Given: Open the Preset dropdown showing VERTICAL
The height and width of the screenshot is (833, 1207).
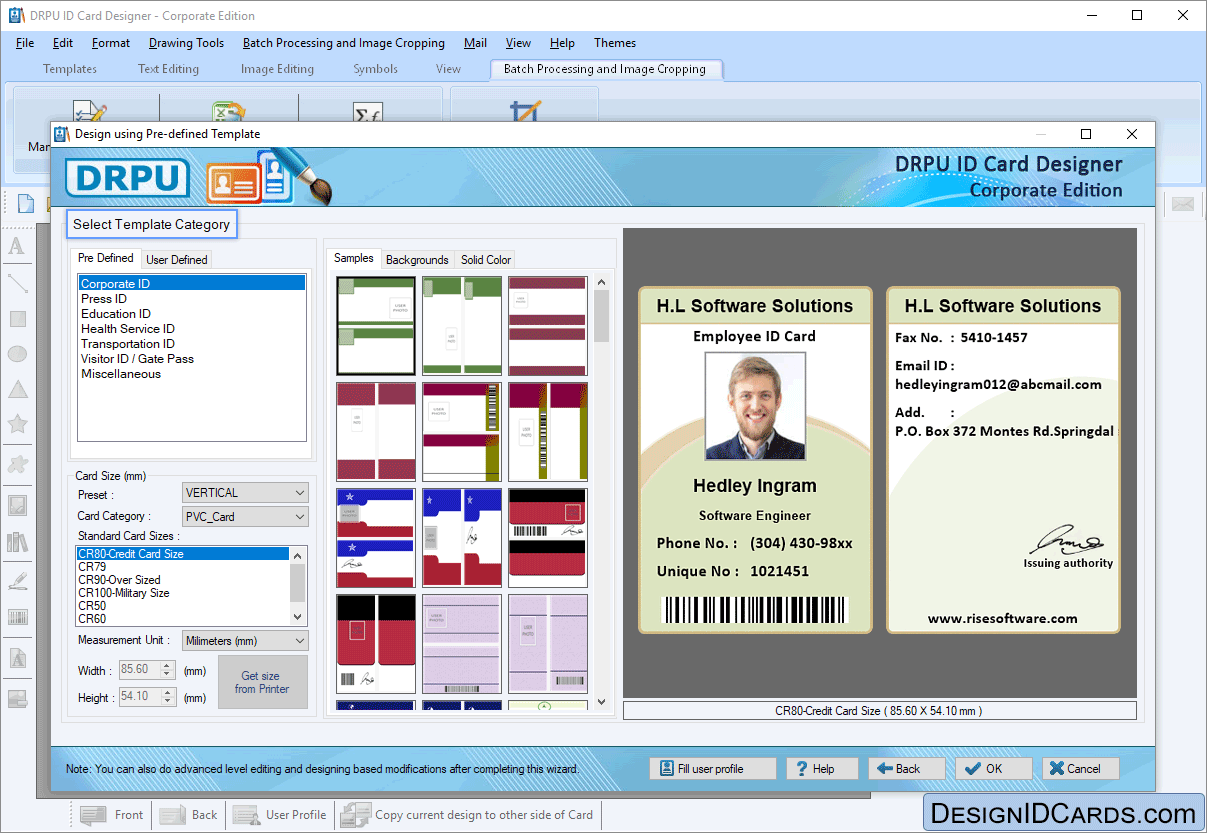Looking at the screenshot, I should (x=245, y=493).
